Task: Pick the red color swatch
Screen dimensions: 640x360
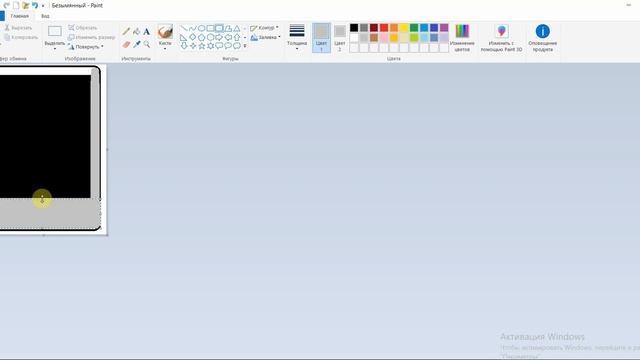Action: pos(384,28)
